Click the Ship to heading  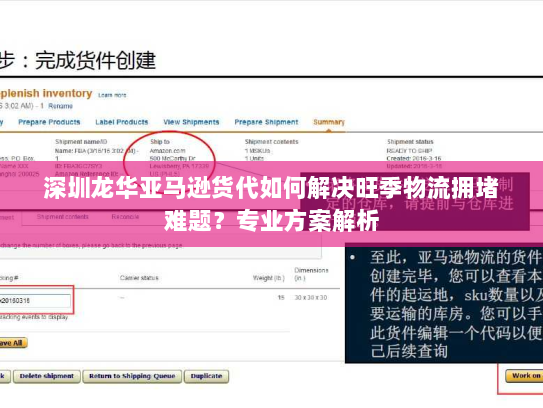[160, 142]
